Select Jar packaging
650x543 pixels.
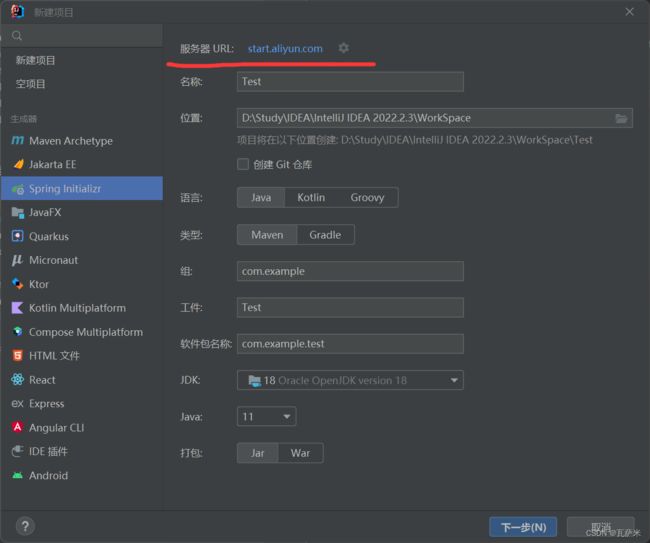pyautogui.click(x=257, y=453)
